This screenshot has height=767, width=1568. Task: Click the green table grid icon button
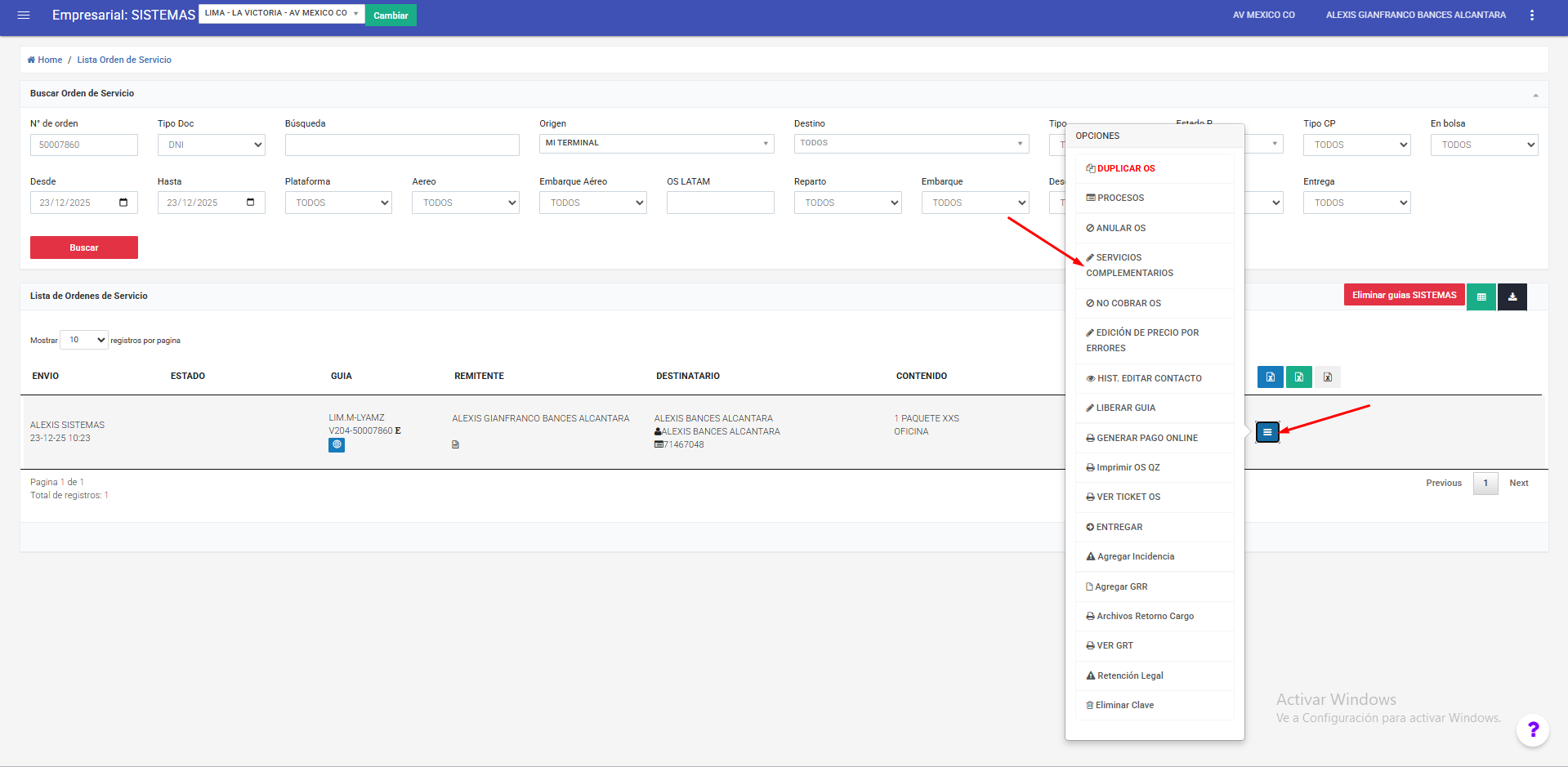[1481, 297]
